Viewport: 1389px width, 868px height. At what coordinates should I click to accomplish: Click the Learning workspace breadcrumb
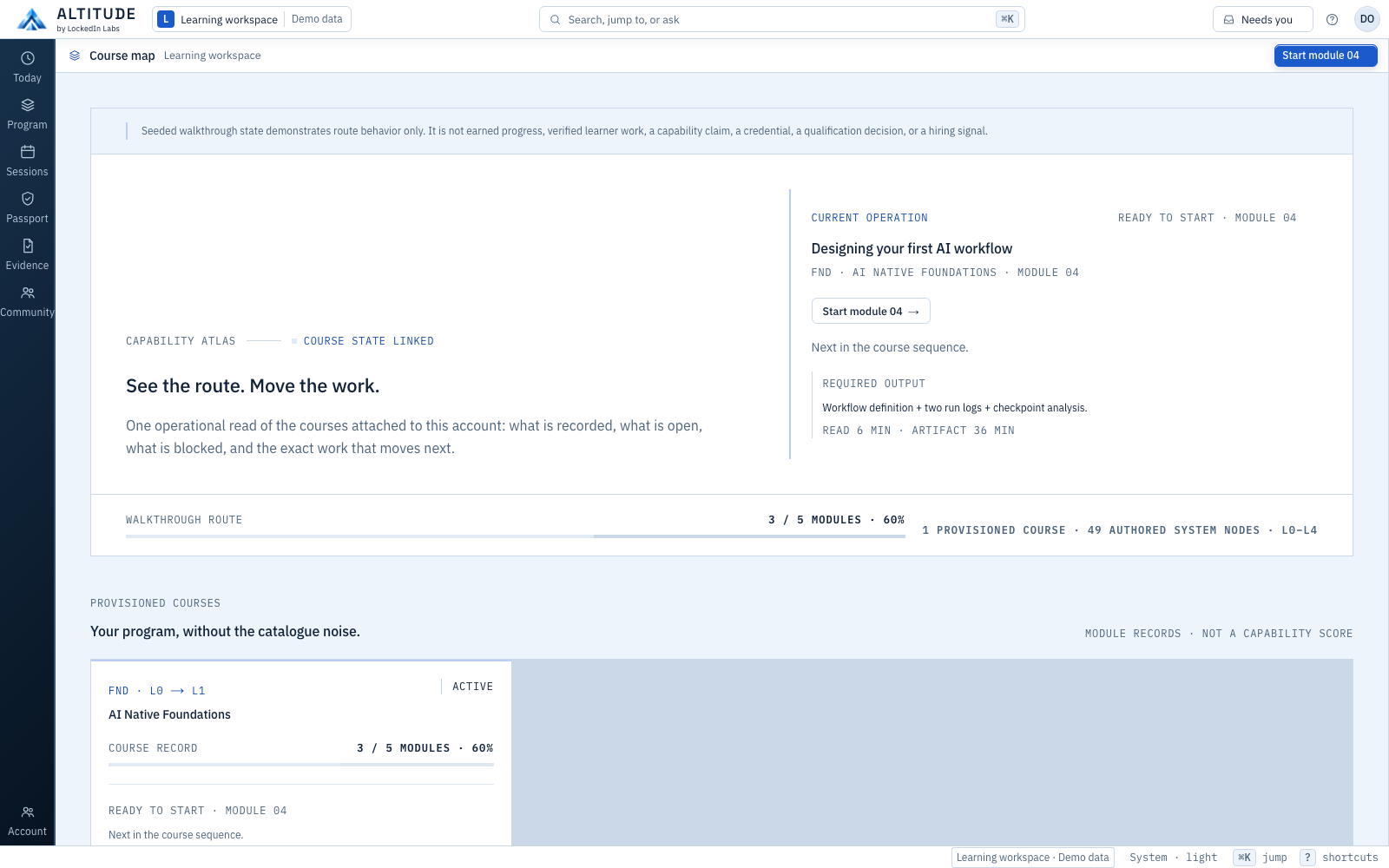click(212, 56)
